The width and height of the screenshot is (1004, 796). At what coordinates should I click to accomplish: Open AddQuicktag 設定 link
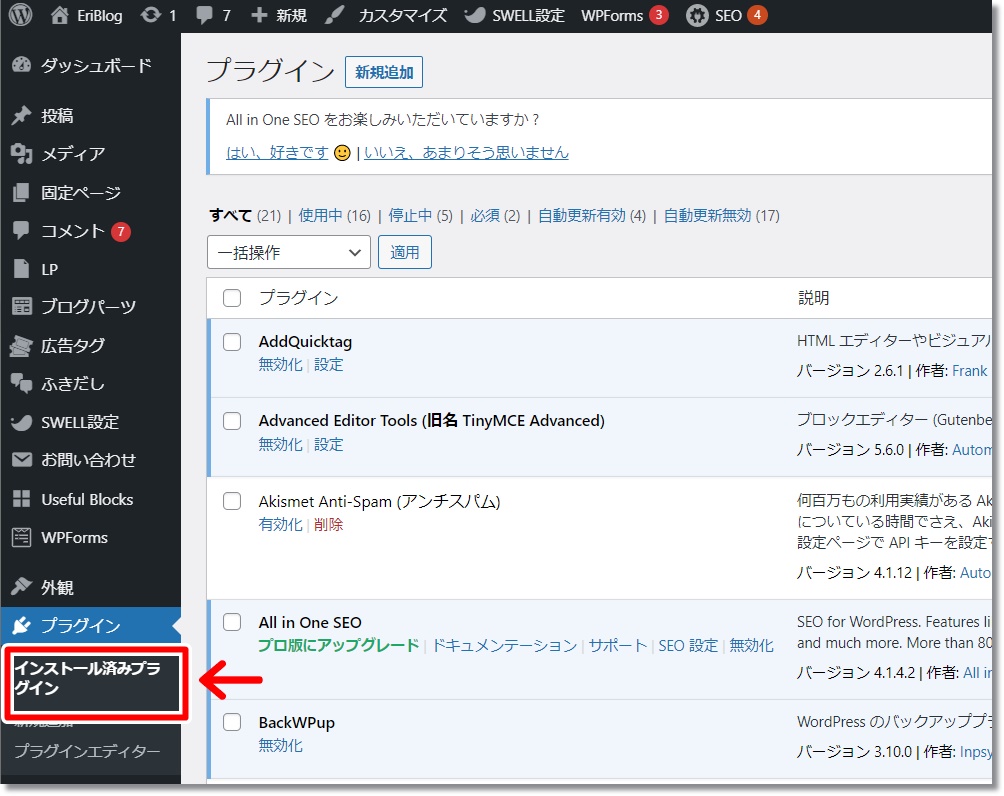pos(328,365)
